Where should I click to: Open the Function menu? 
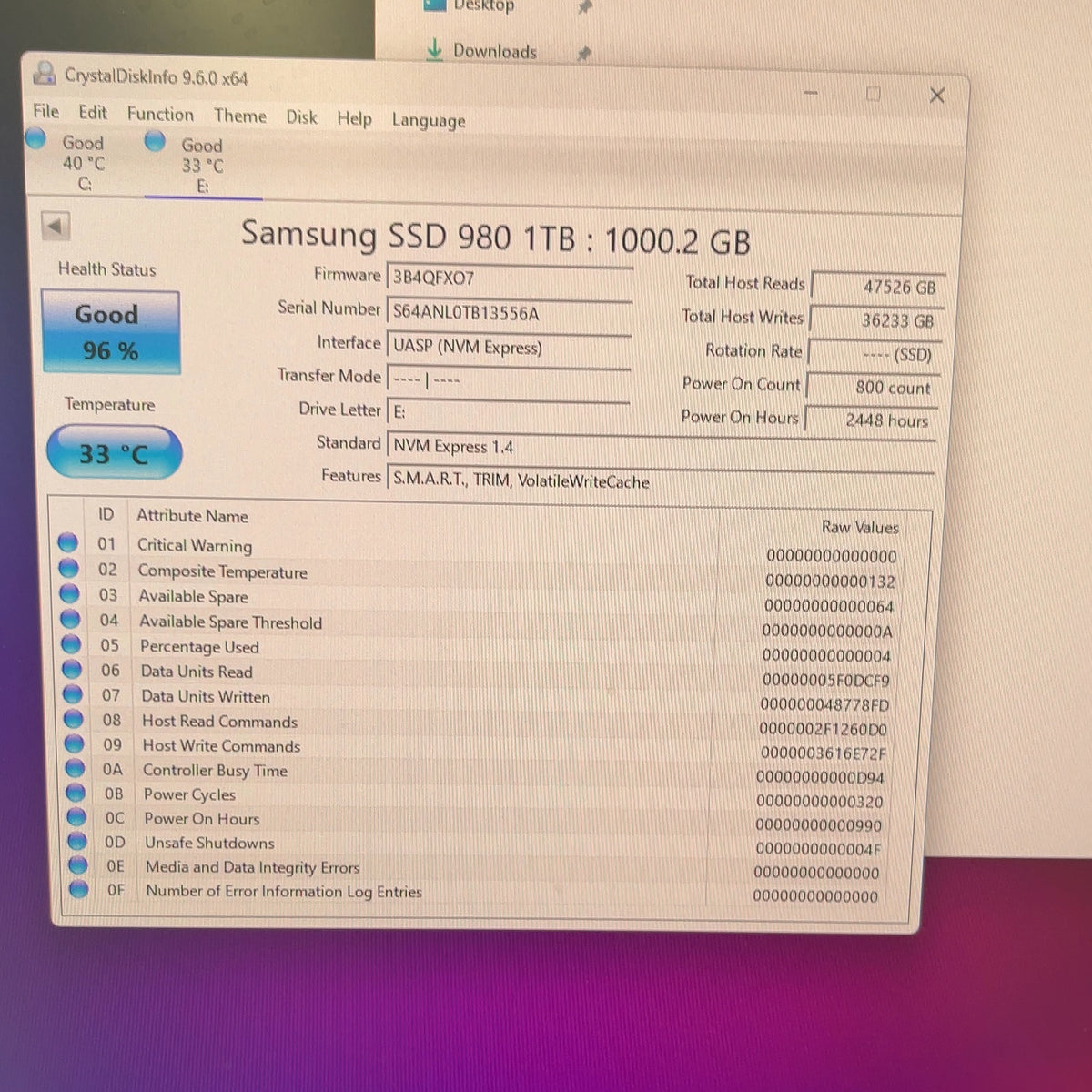pyautogui.click(x=160, y=114)
